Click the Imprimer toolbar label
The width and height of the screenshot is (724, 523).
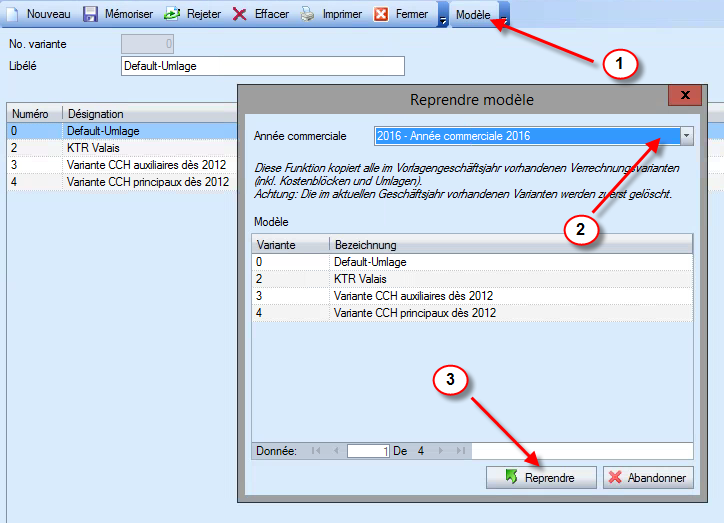(x=342, y=14)
